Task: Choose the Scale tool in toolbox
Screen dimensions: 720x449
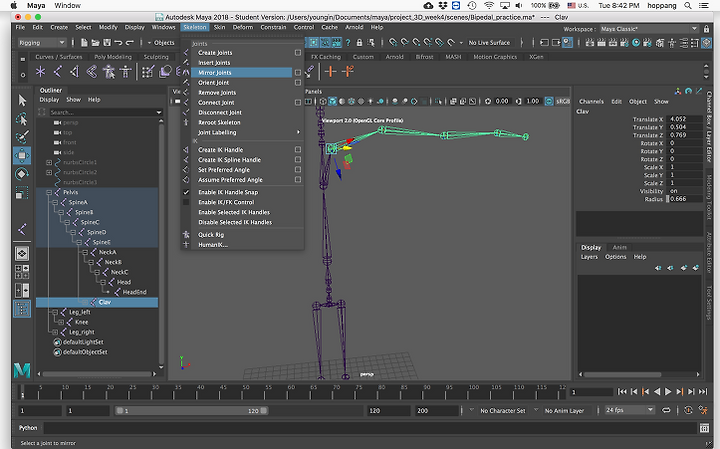Action: pyautogui.click(x=22, y=193)
